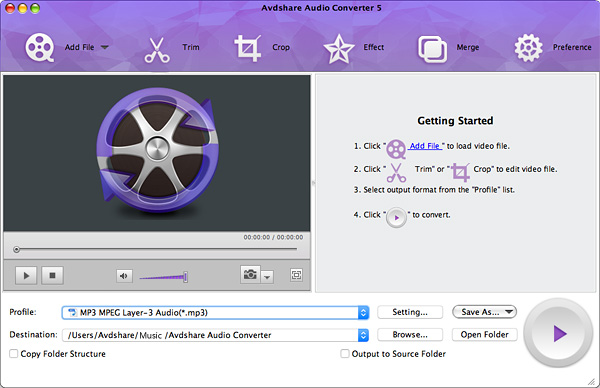Image resolution: width=600 pixels, height=388 pixels.
Task: Click the Open Folder button
Action: (x=484, y=335)
